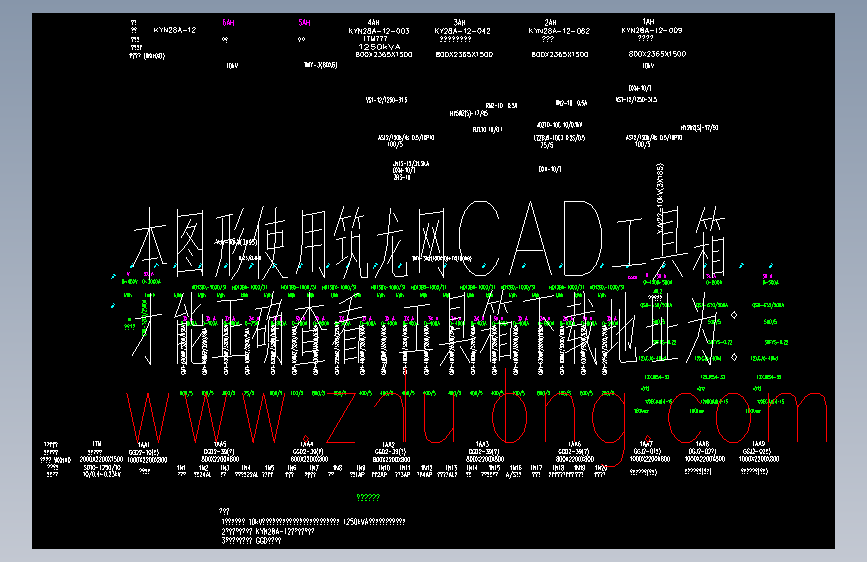This screenshot has width=867, height=562.
Task: Pick the 1250kVA rating text under 4AH
Action: pos(379,46)
